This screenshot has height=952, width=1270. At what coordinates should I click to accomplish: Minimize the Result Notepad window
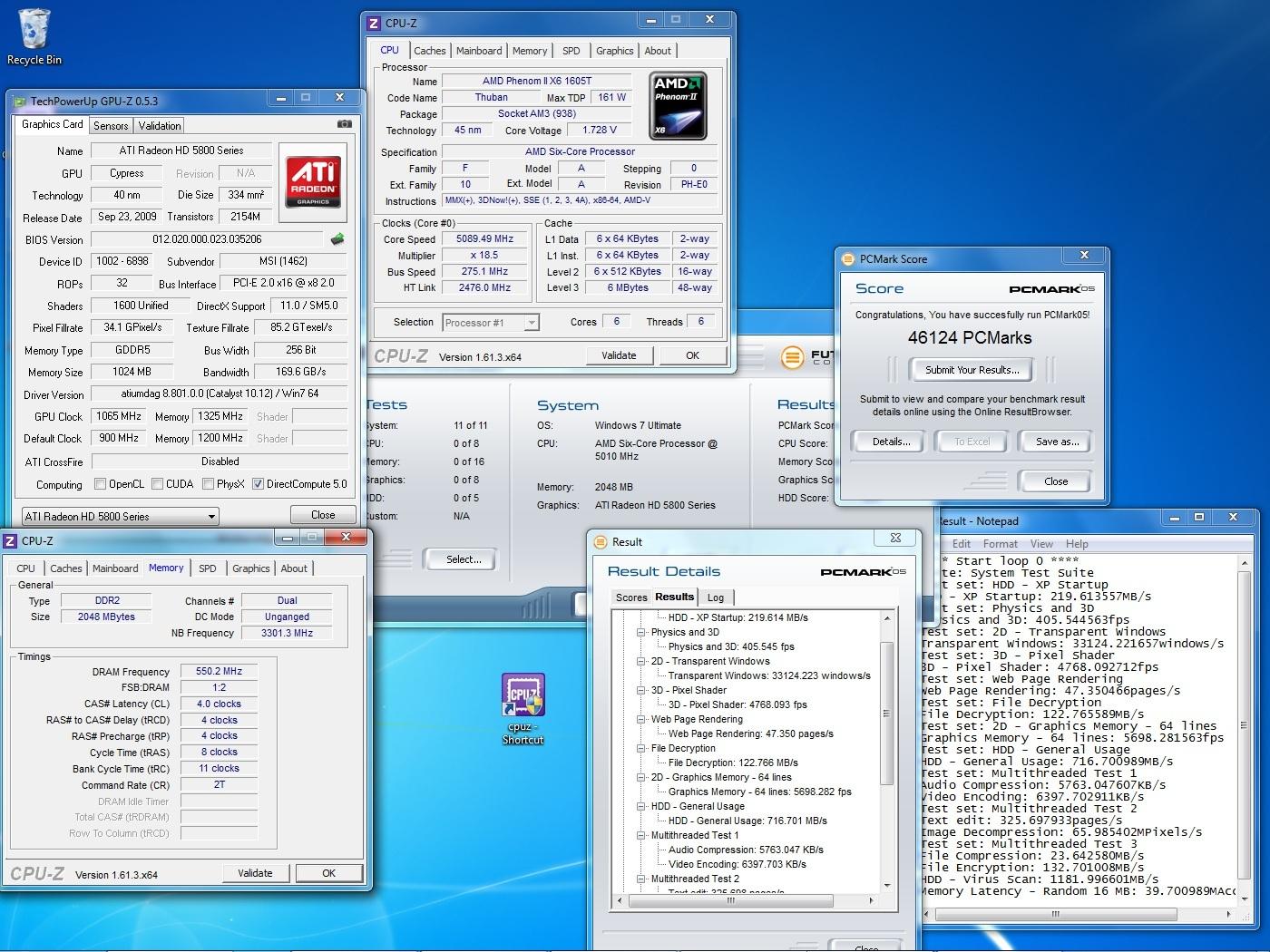pos(1176,517)
